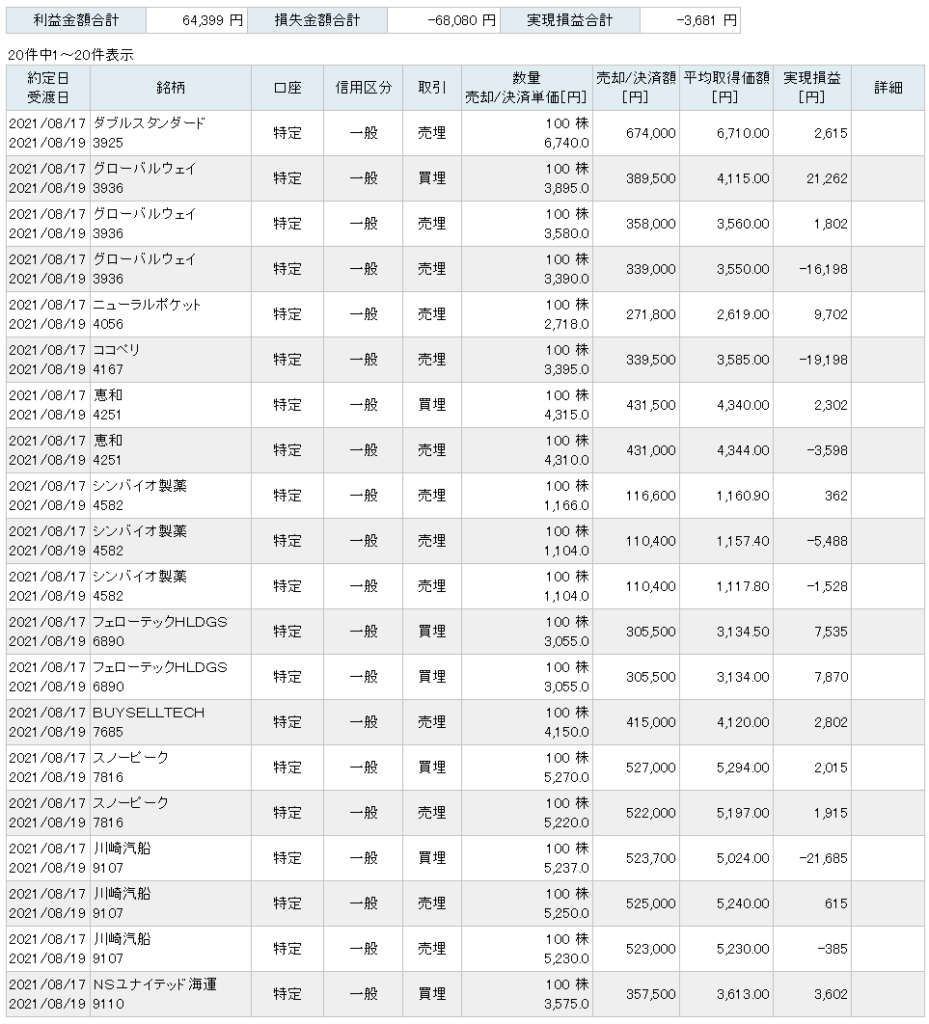929x1024 pixels.
Task: Select the BUYSELLTECH 7685 stock name
Action: point(148,722)
